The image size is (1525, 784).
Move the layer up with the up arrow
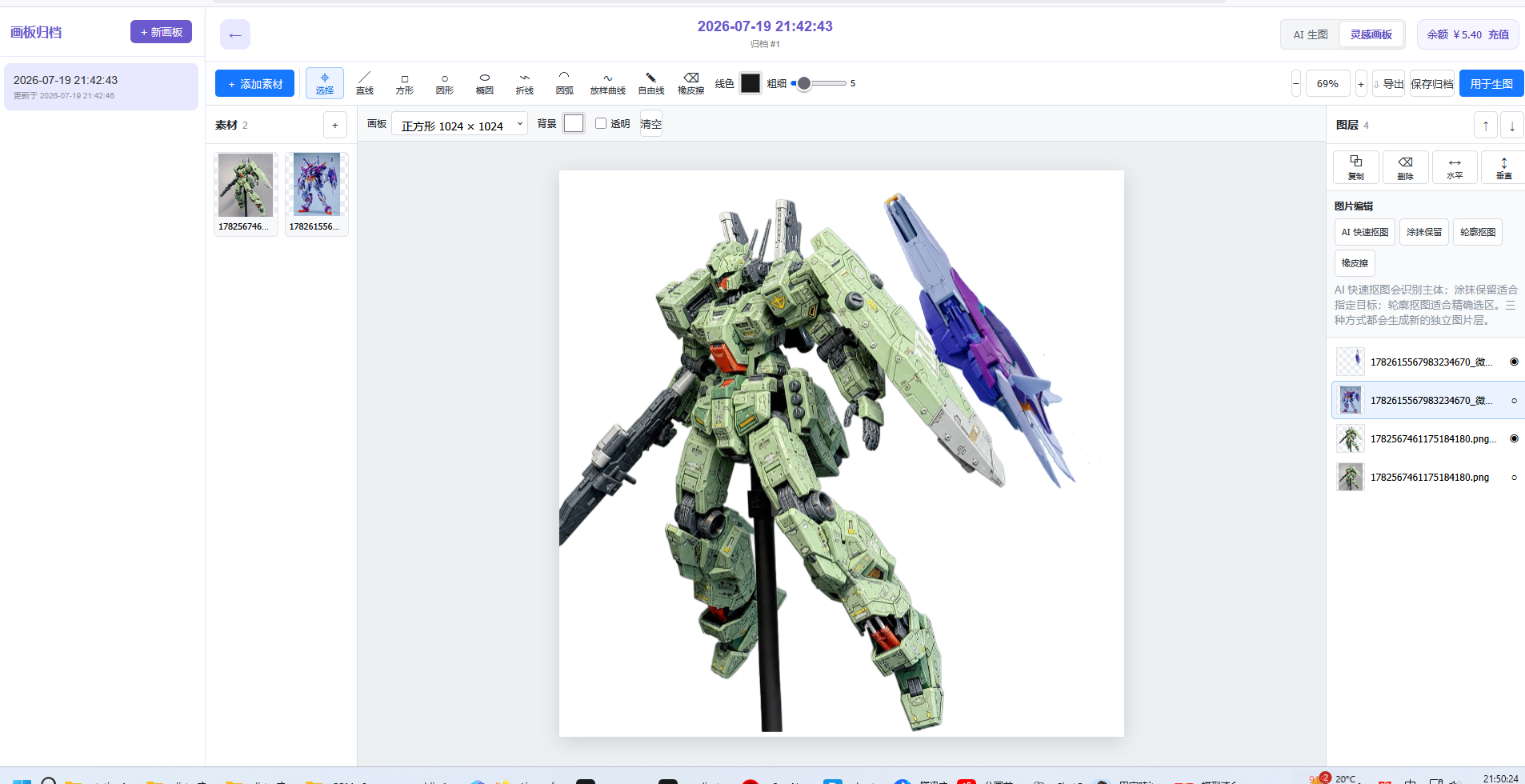1486,125
